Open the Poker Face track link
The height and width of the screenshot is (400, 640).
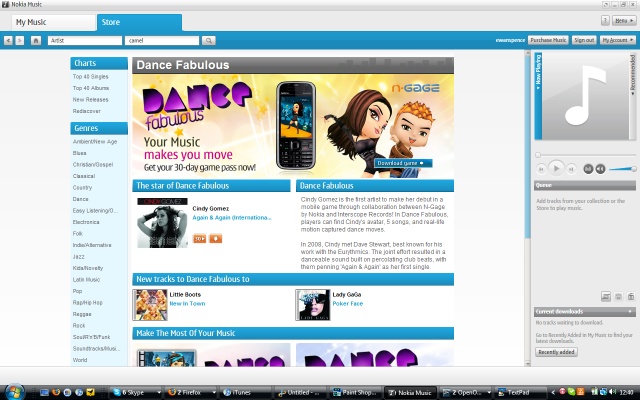[x=347, y=304]
